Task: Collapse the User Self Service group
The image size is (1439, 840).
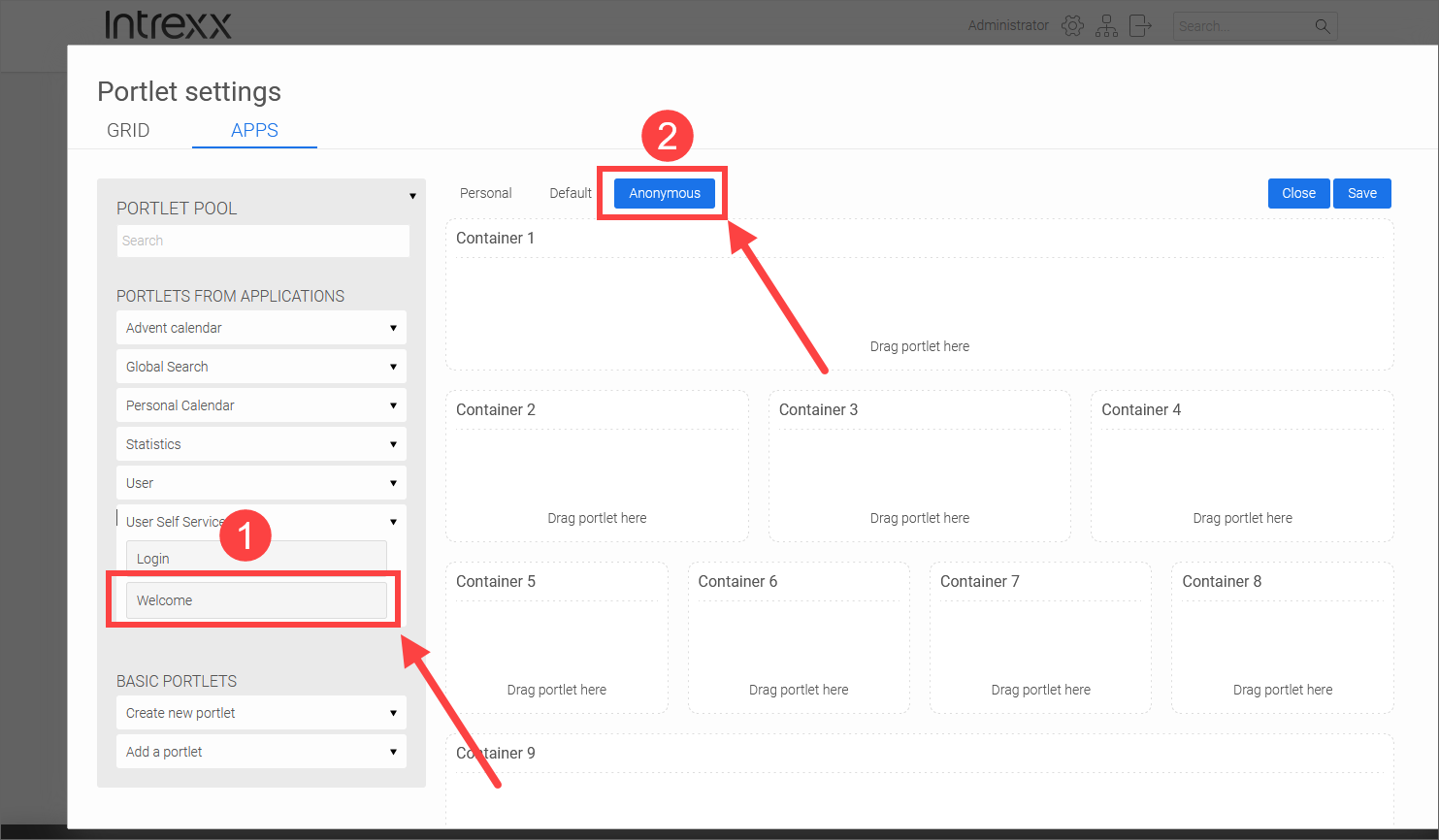Action: tap(393, 522)
